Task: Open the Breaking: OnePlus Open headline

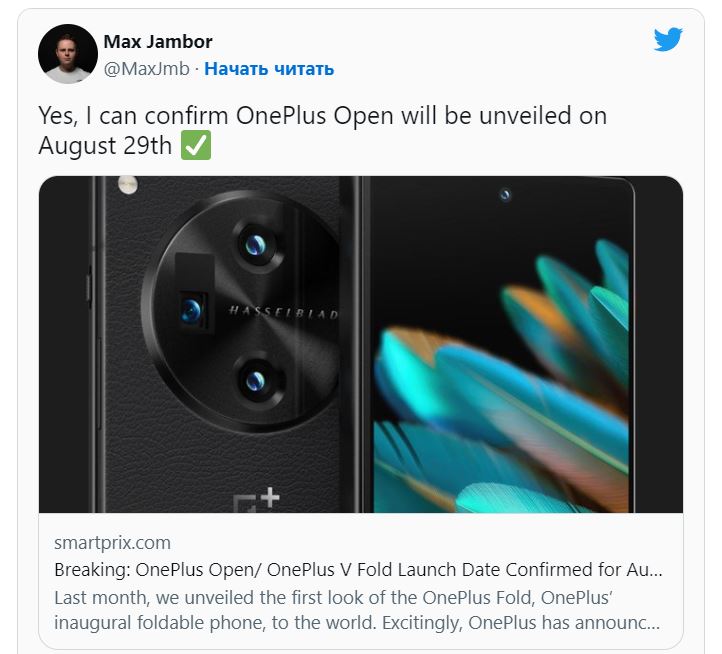Action: (358, 570)
